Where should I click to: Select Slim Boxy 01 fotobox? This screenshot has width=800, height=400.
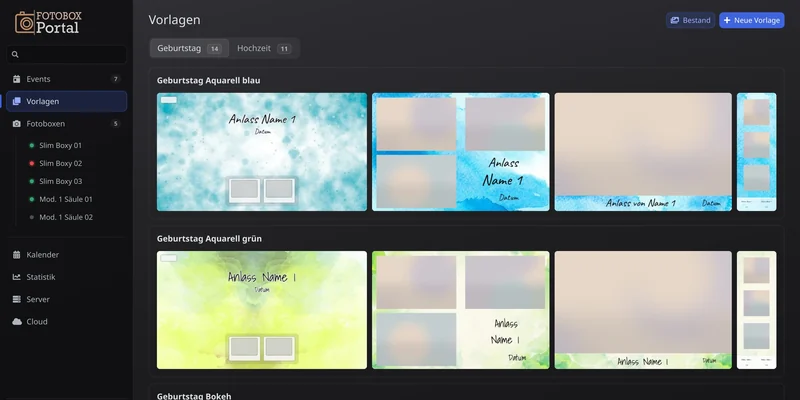(x=60, y=145)
